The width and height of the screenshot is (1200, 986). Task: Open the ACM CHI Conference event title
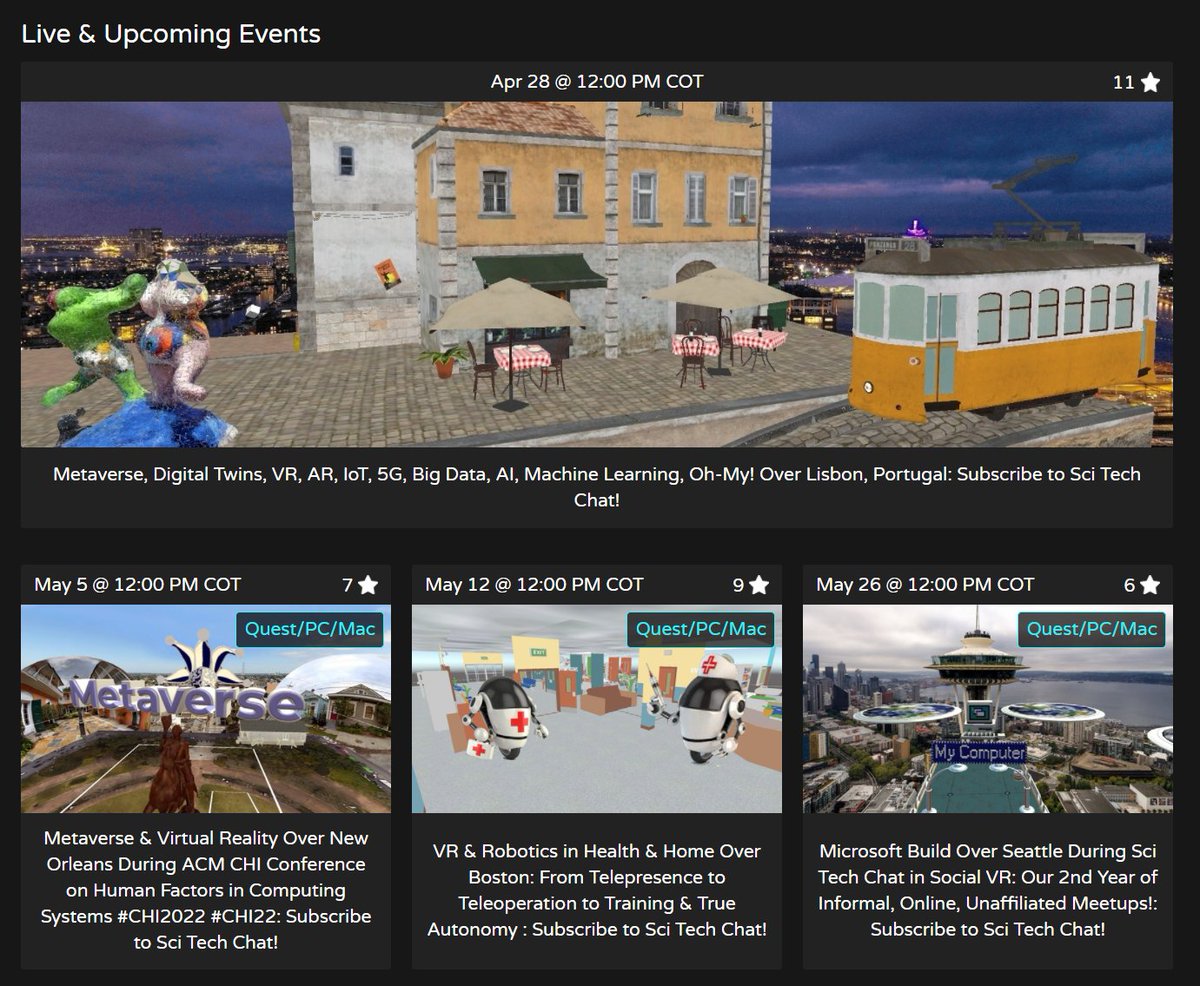[x=206, y=890]
